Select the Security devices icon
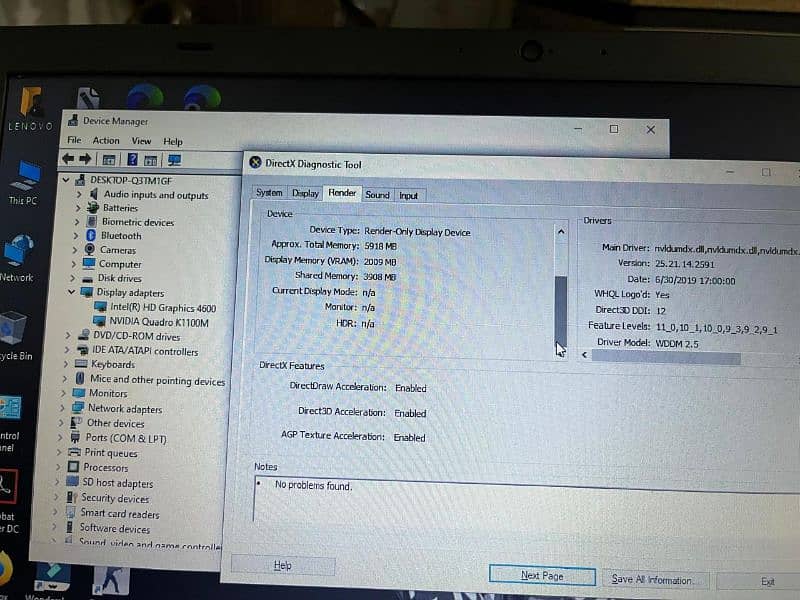This screenshot has height=600, width=800. click(71, 497)
